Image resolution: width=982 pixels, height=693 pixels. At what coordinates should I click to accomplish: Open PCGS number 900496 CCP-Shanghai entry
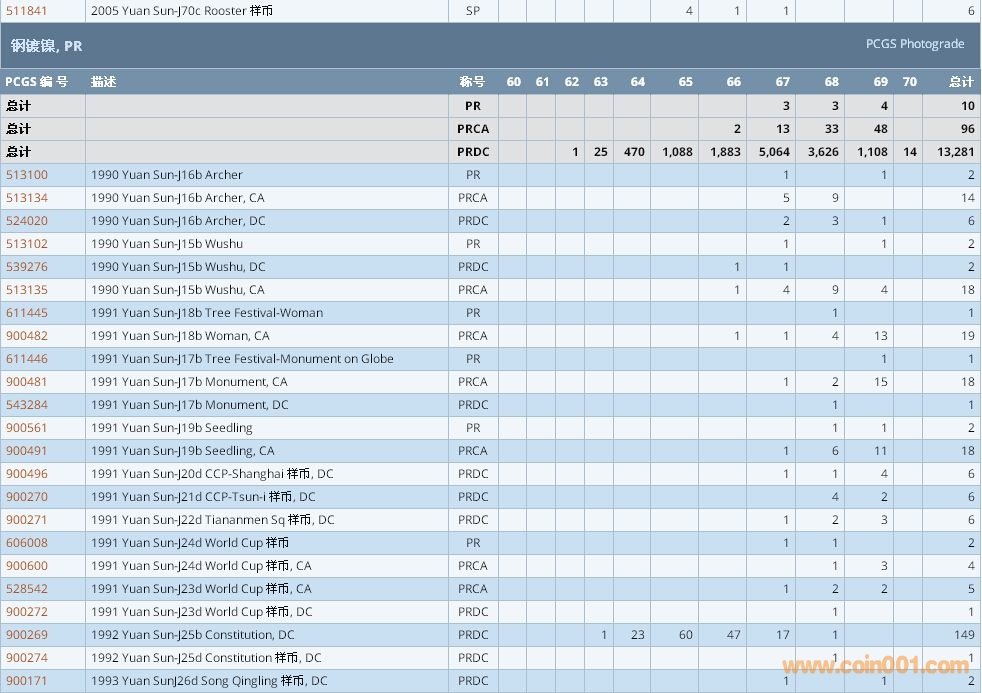[x=27, y=474]
